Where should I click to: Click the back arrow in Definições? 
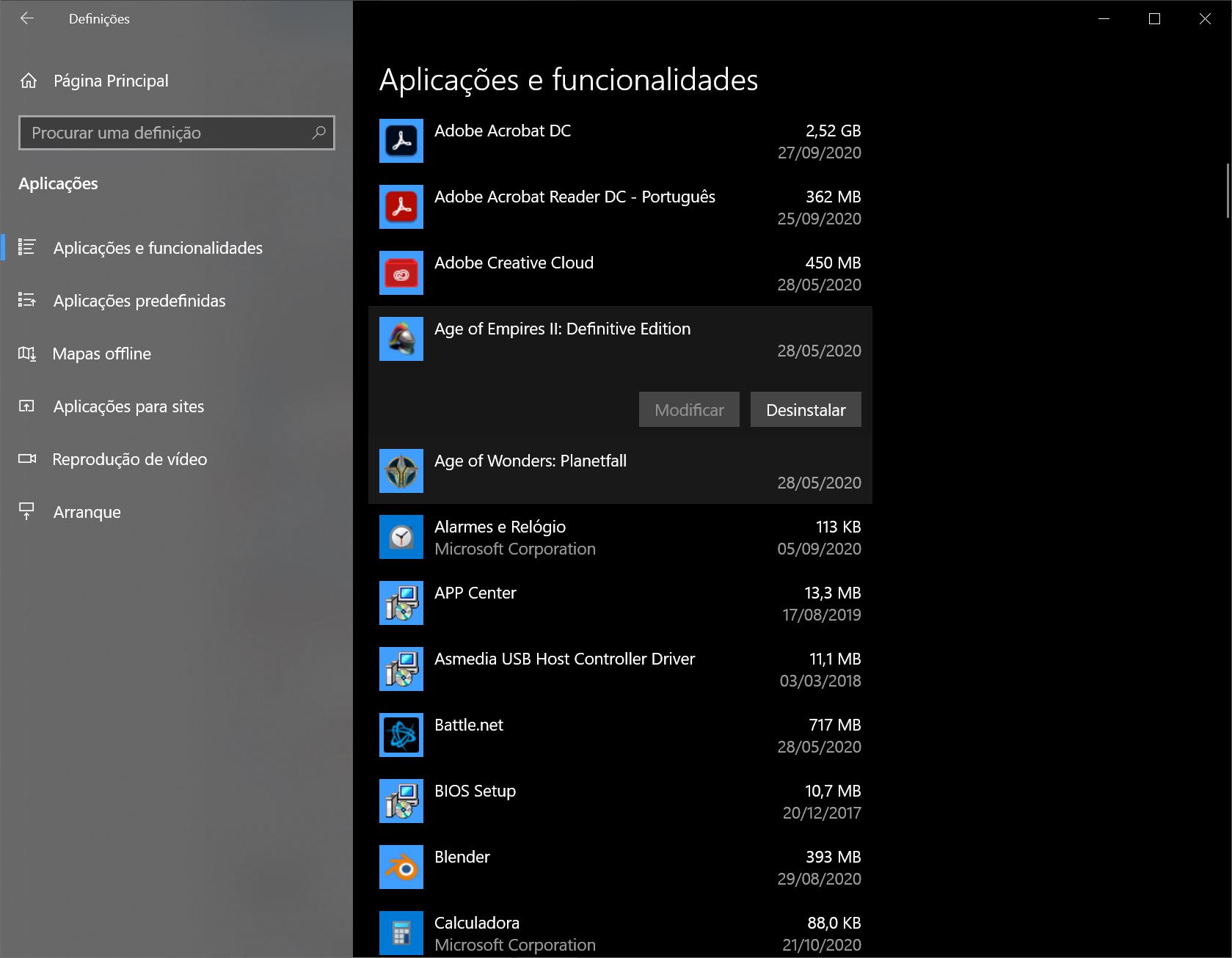point(27,18)
